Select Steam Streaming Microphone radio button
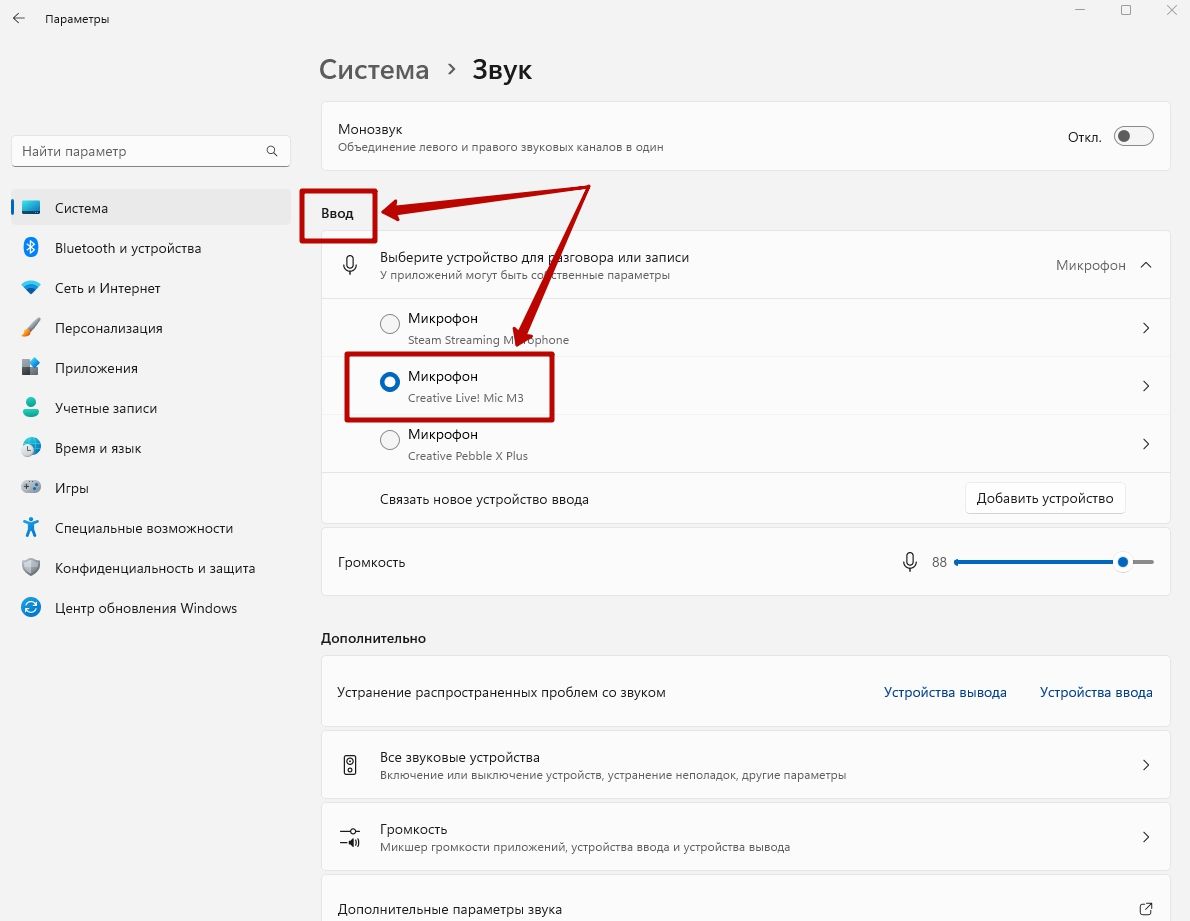 pos(389,324)
